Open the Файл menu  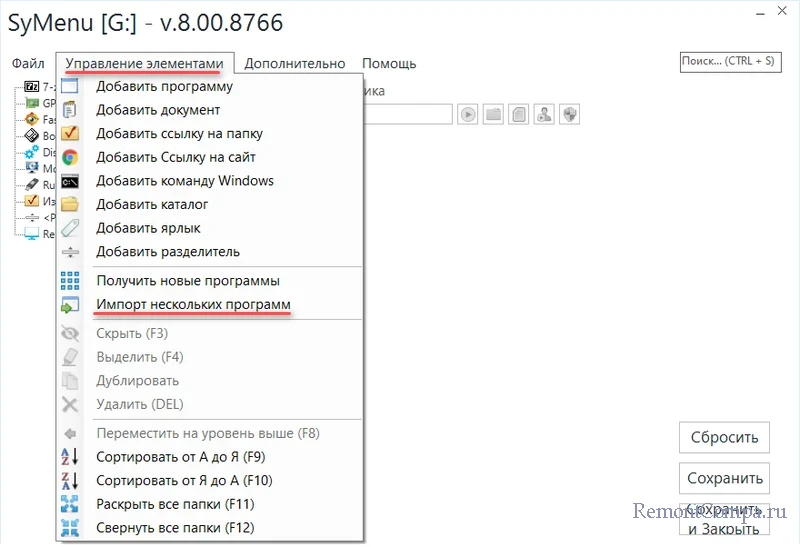28,64
